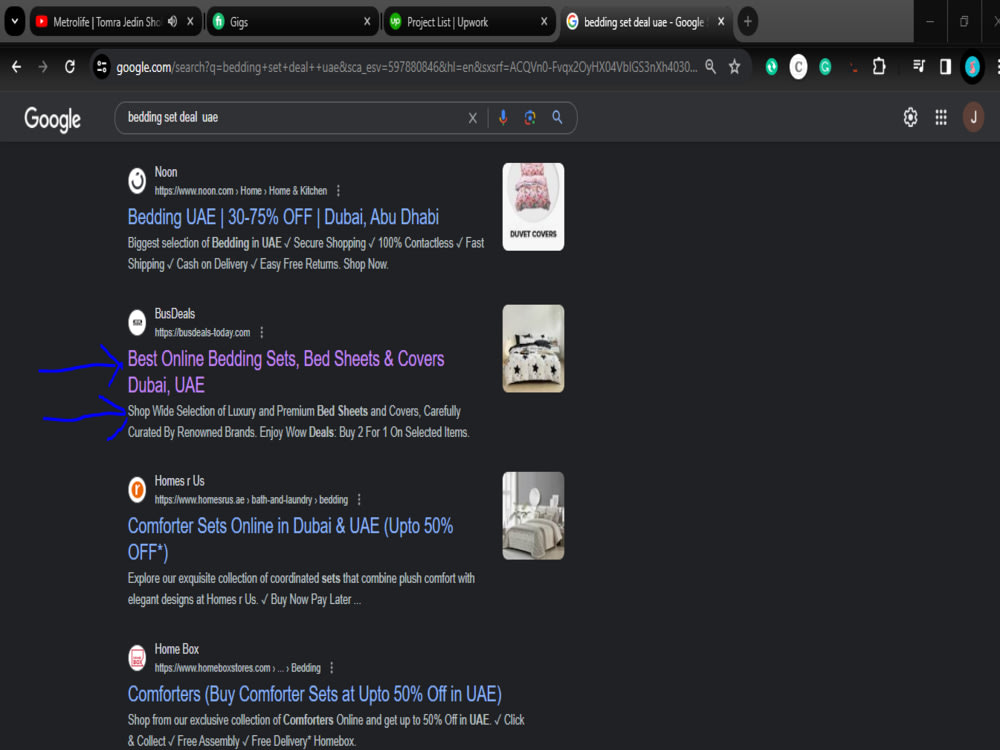This screenshot has width=1000, height=750.
Task: Edit the Google search box query
Action: click(293, 117)
